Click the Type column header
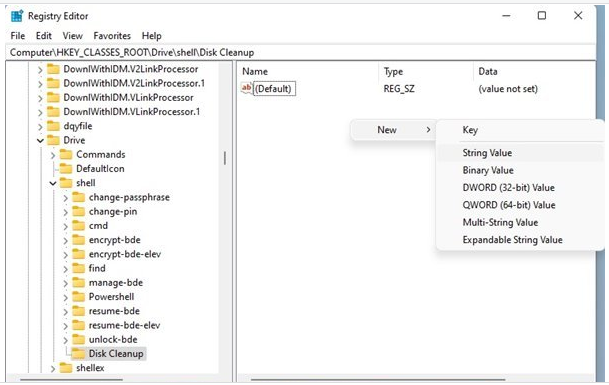The height and width of the screenshot is (385, 609). pyautogui.click(x=393, y=71)
